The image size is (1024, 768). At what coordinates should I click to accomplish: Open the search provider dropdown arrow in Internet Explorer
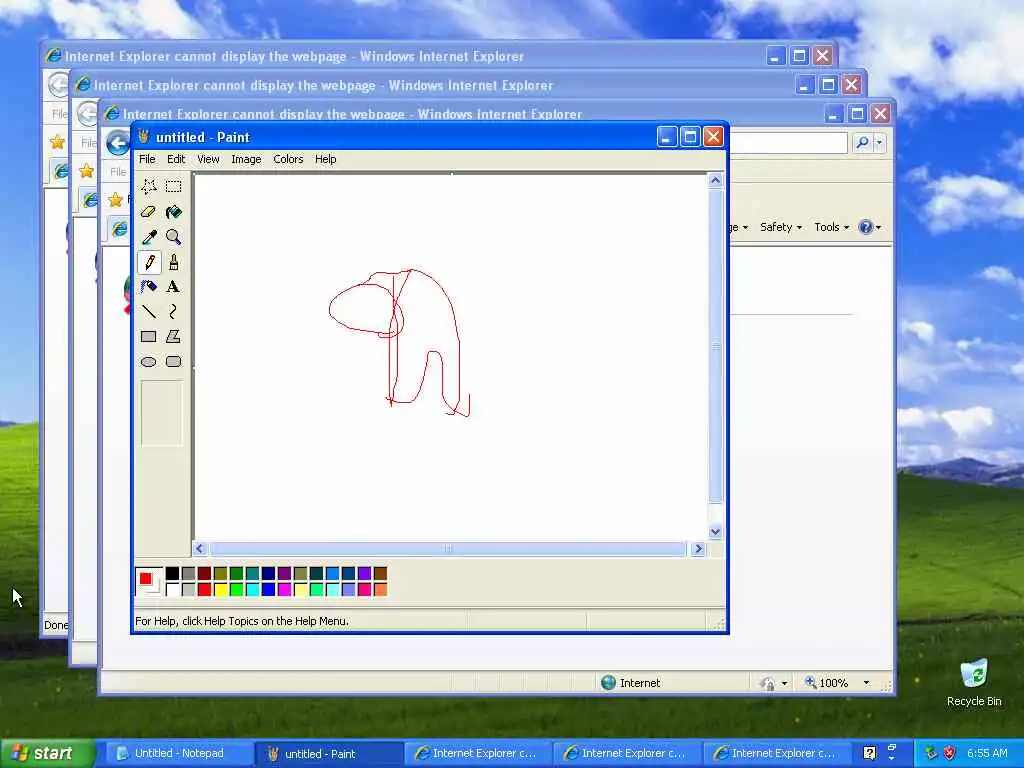(x=880, y=142)
